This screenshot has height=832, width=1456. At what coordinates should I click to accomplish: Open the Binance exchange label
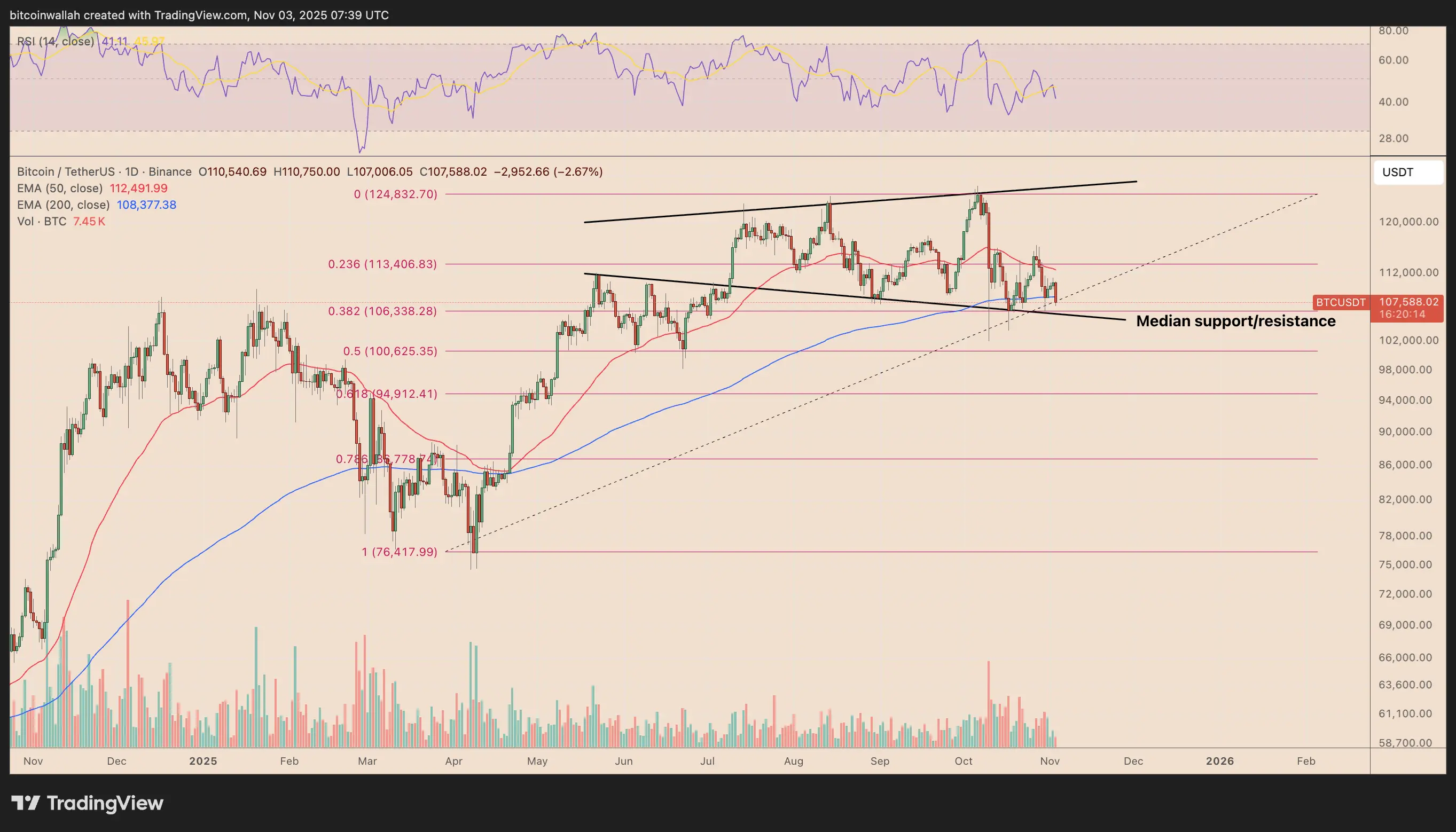coord(170,171)
